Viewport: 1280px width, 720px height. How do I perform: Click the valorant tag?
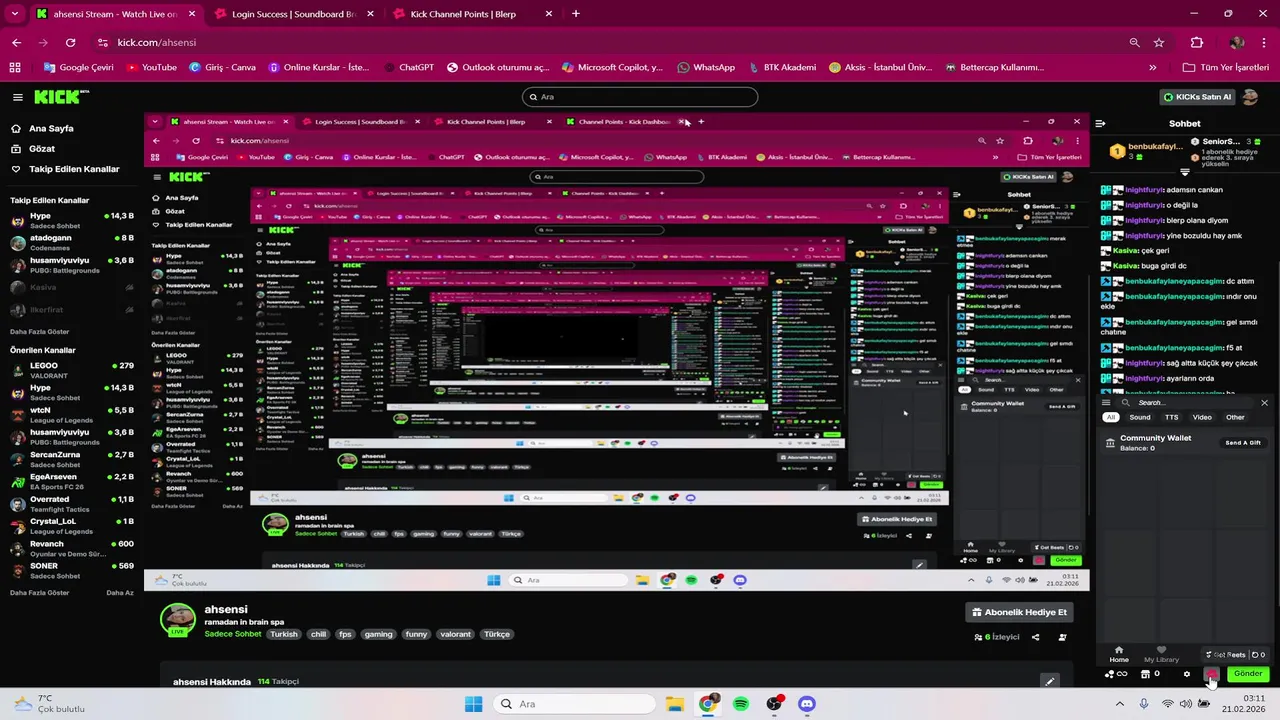[x=456, y=634]
